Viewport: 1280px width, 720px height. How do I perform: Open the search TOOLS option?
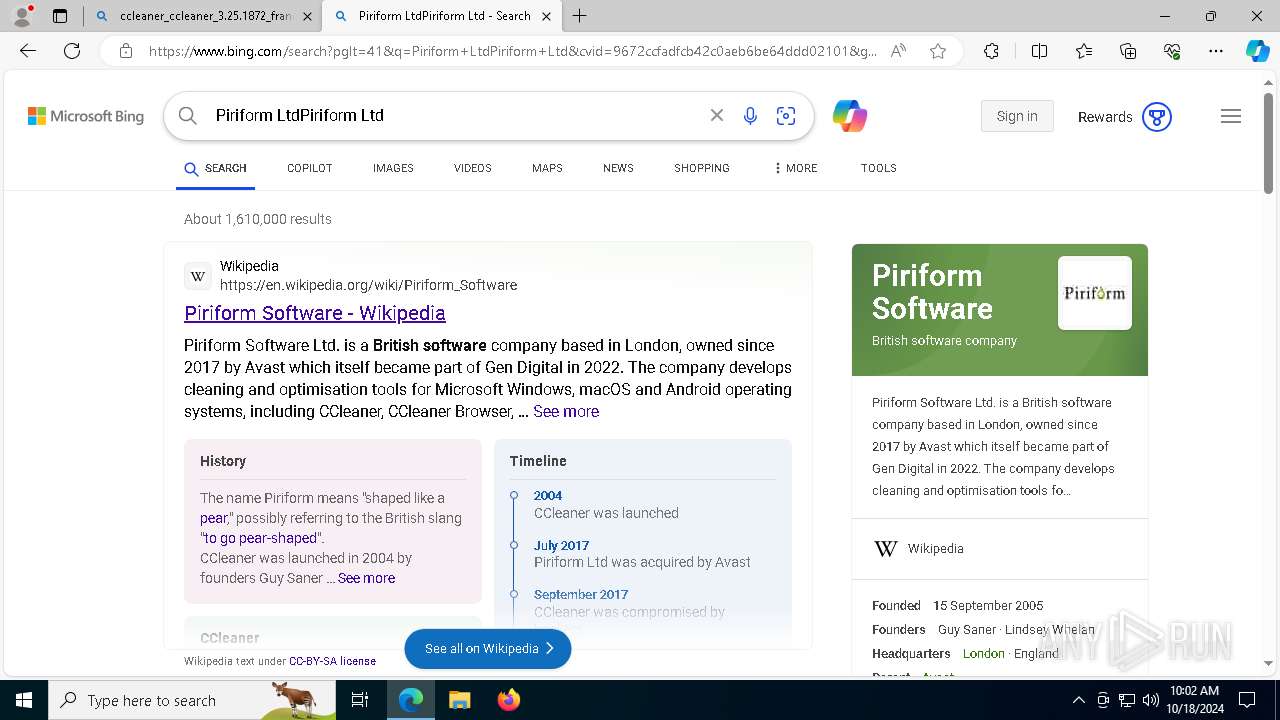(879, 168)
